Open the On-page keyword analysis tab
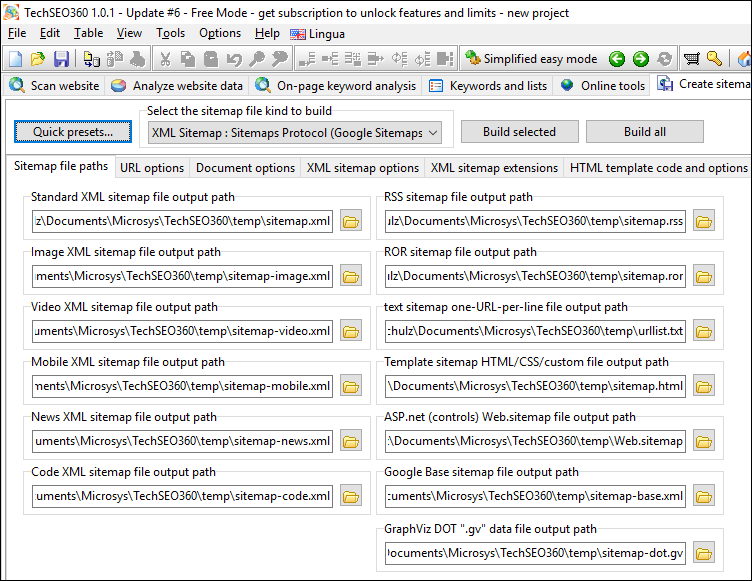Screen dimensions: 752x581 coord(338,86)
